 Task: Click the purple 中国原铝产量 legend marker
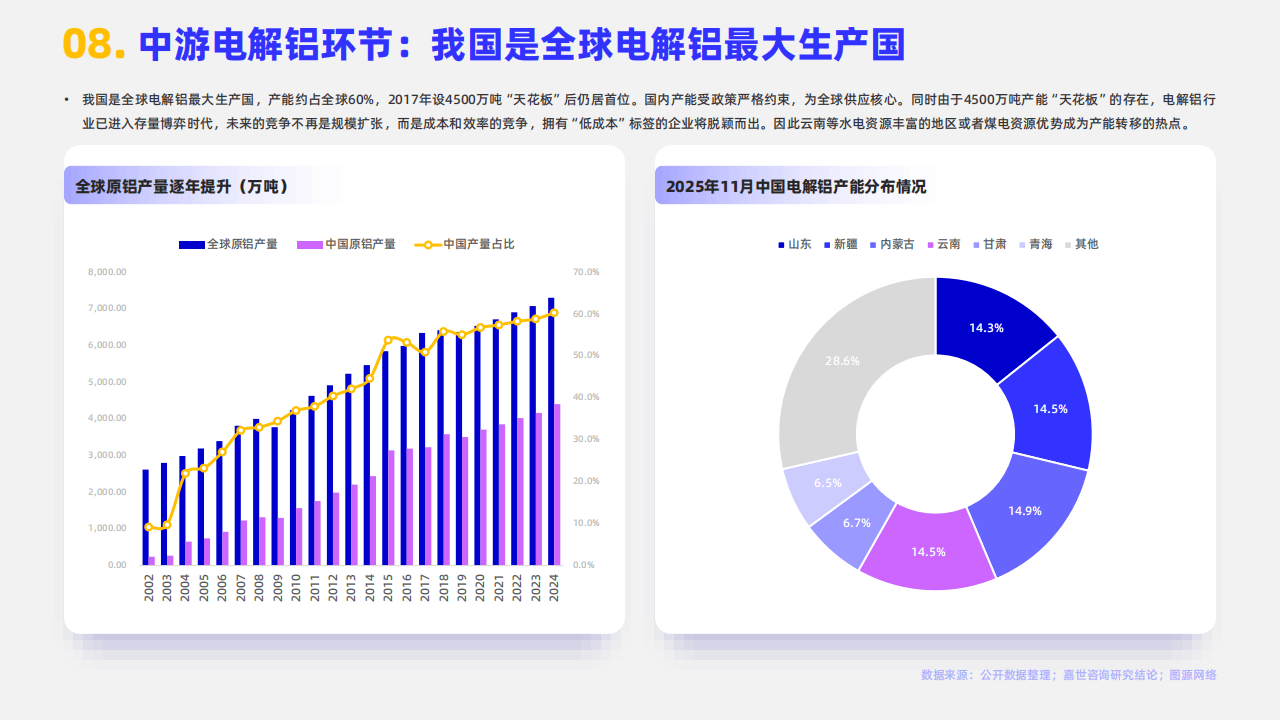[x=308, y=243]
